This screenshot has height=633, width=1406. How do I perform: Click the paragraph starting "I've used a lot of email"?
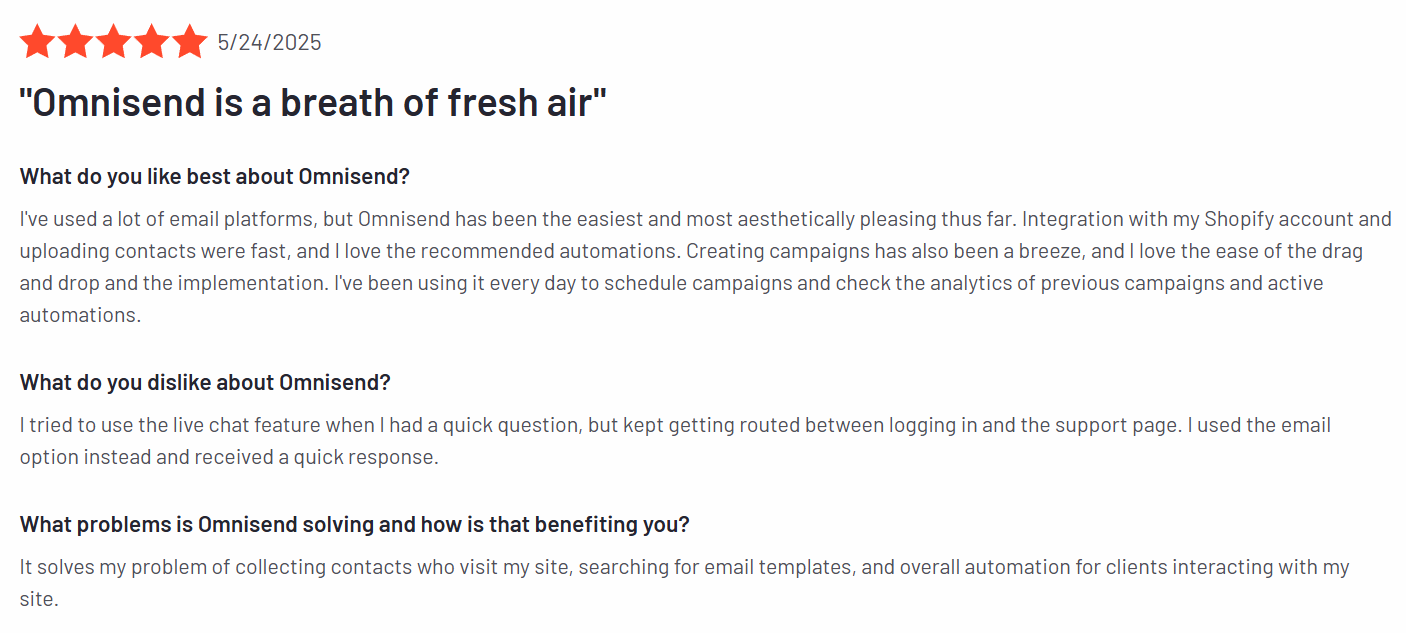[705, 267]
